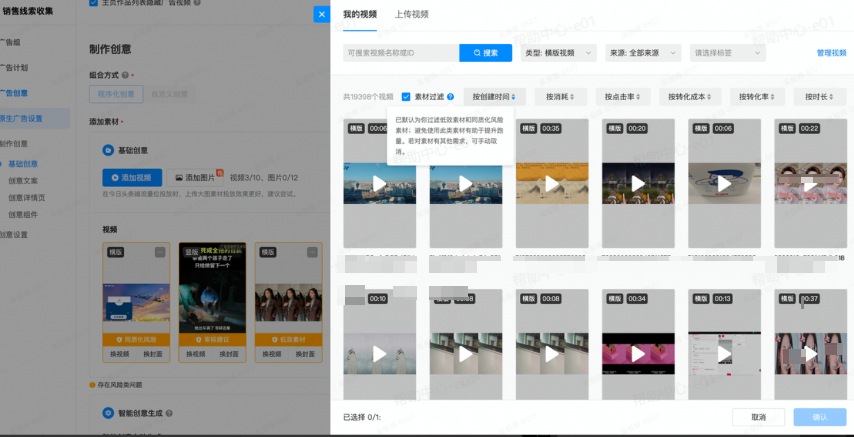The height and width of the screenshot is (437, 854).
Task: Click 换视频 under 同质化风险 video
Action: (x=119, y=354)
